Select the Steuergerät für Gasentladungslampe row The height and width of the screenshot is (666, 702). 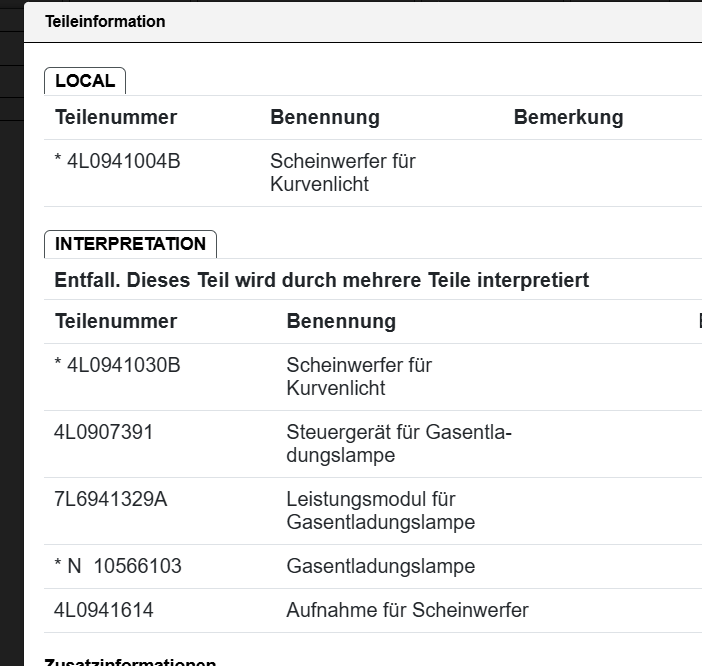373,444
